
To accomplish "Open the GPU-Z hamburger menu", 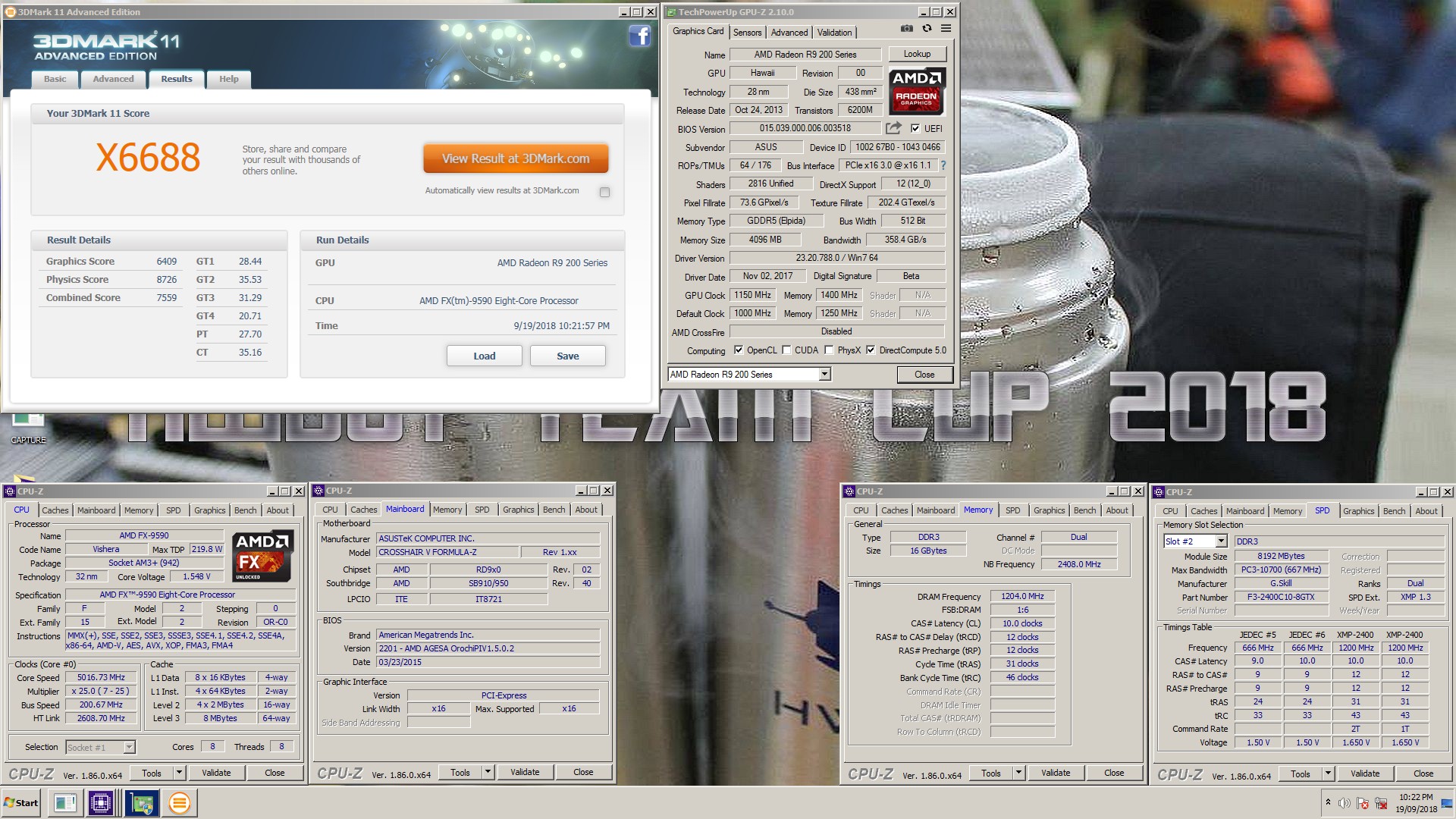I will click(x=946, y=29).
